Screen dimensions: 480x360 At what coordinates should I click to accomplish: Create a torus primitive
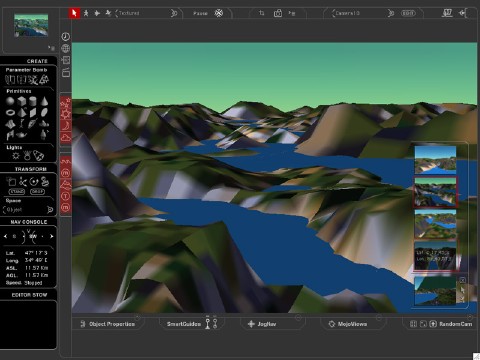click(10, 112)
